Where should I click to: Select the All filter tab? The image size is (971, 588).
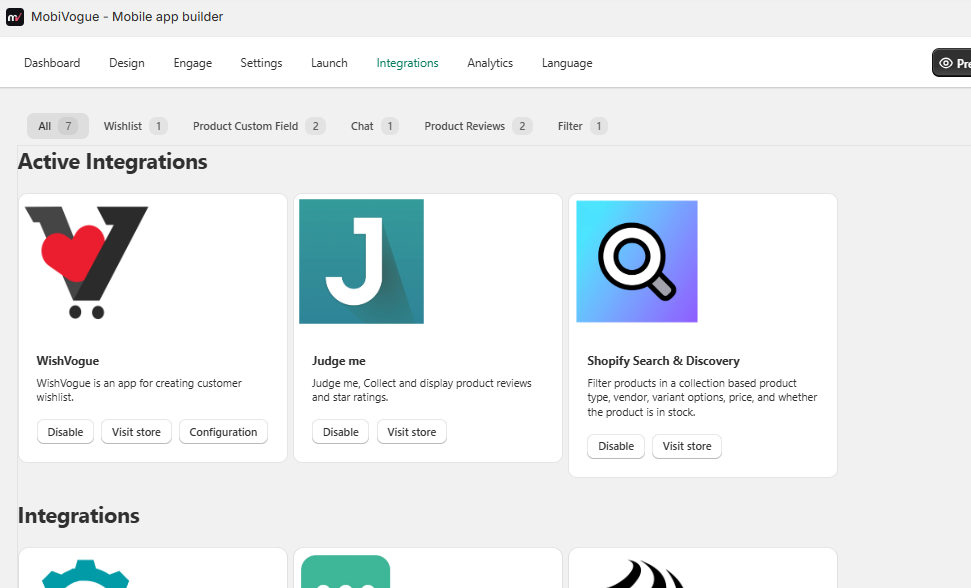[x=58, y=126]
